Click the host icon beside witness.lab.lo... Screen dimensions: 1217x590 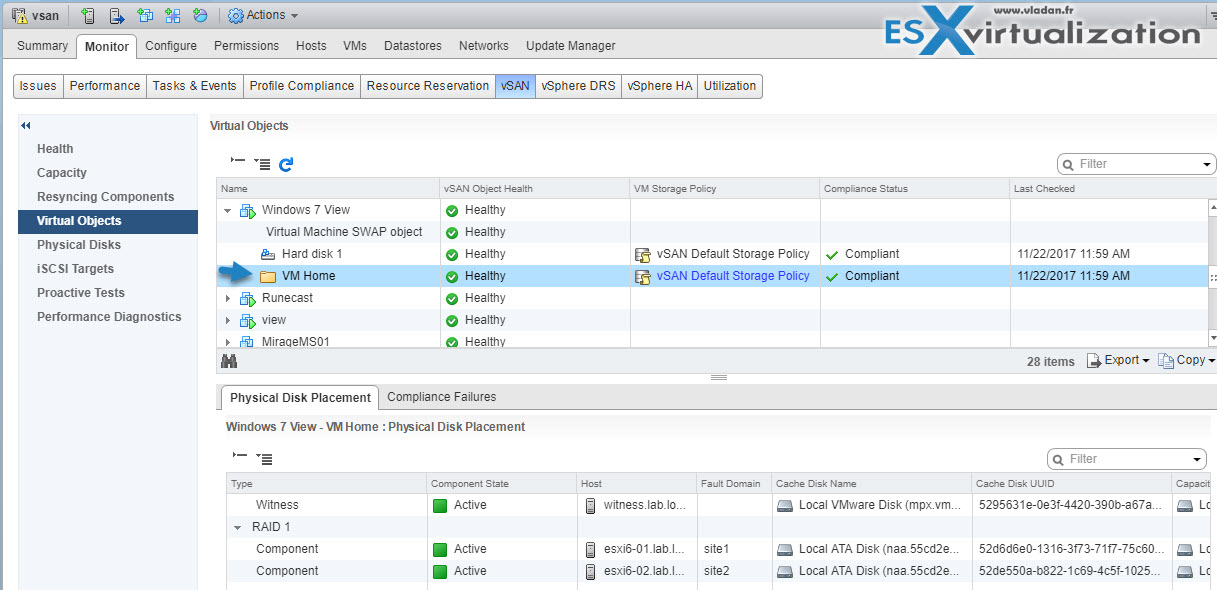[x=590, y=505]
